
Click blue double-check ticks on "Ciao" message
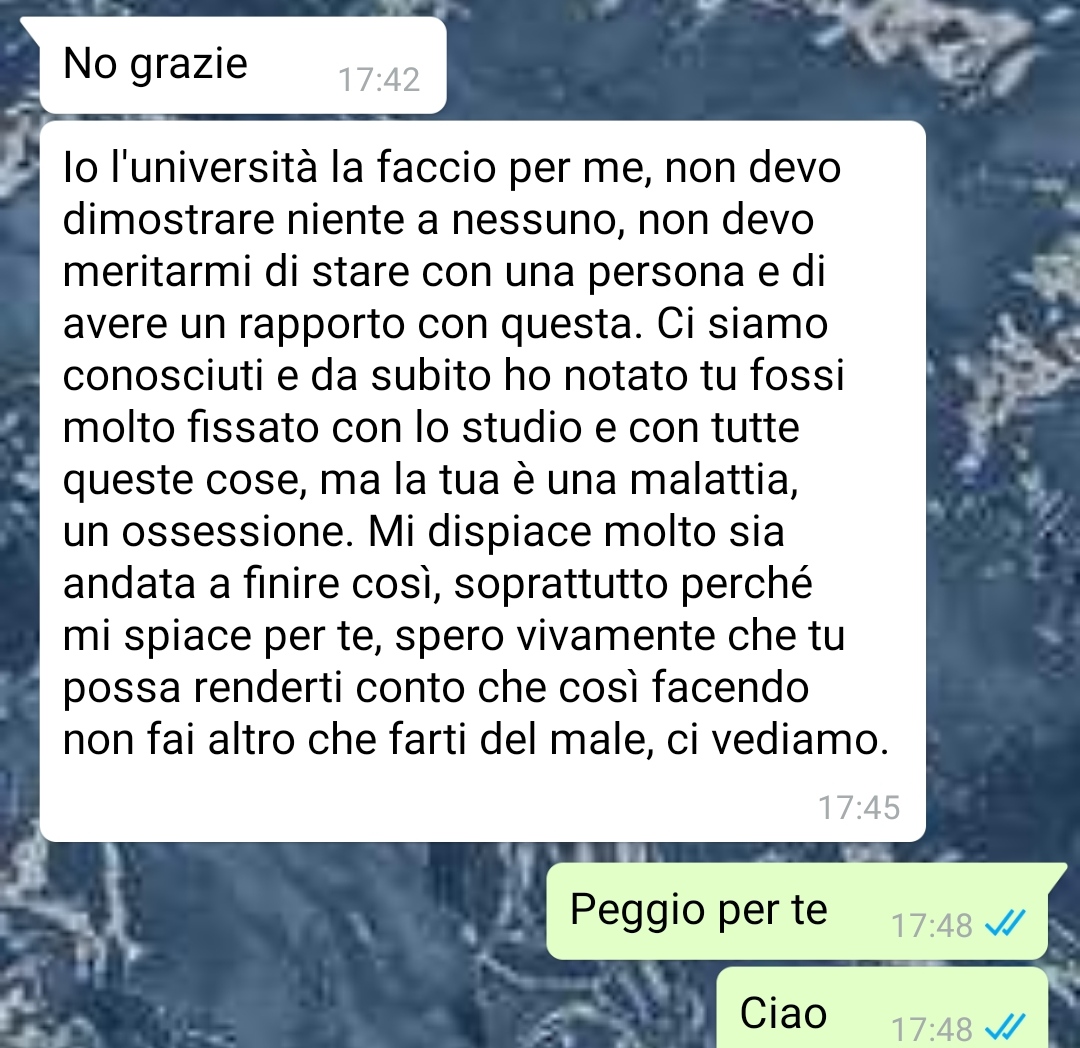coord(1006,1027)
